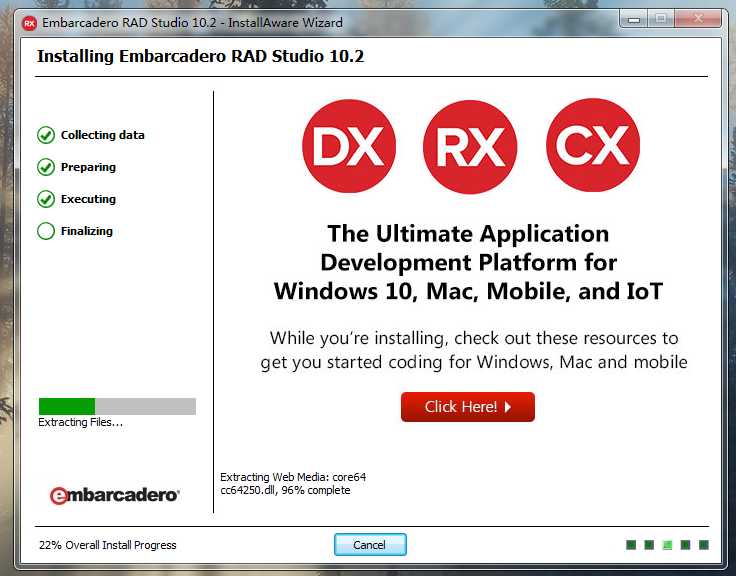Image resolution: width=736 pixels, height=576 pixels.
Task: Click the disabled maximize window button
Action: 661,20
